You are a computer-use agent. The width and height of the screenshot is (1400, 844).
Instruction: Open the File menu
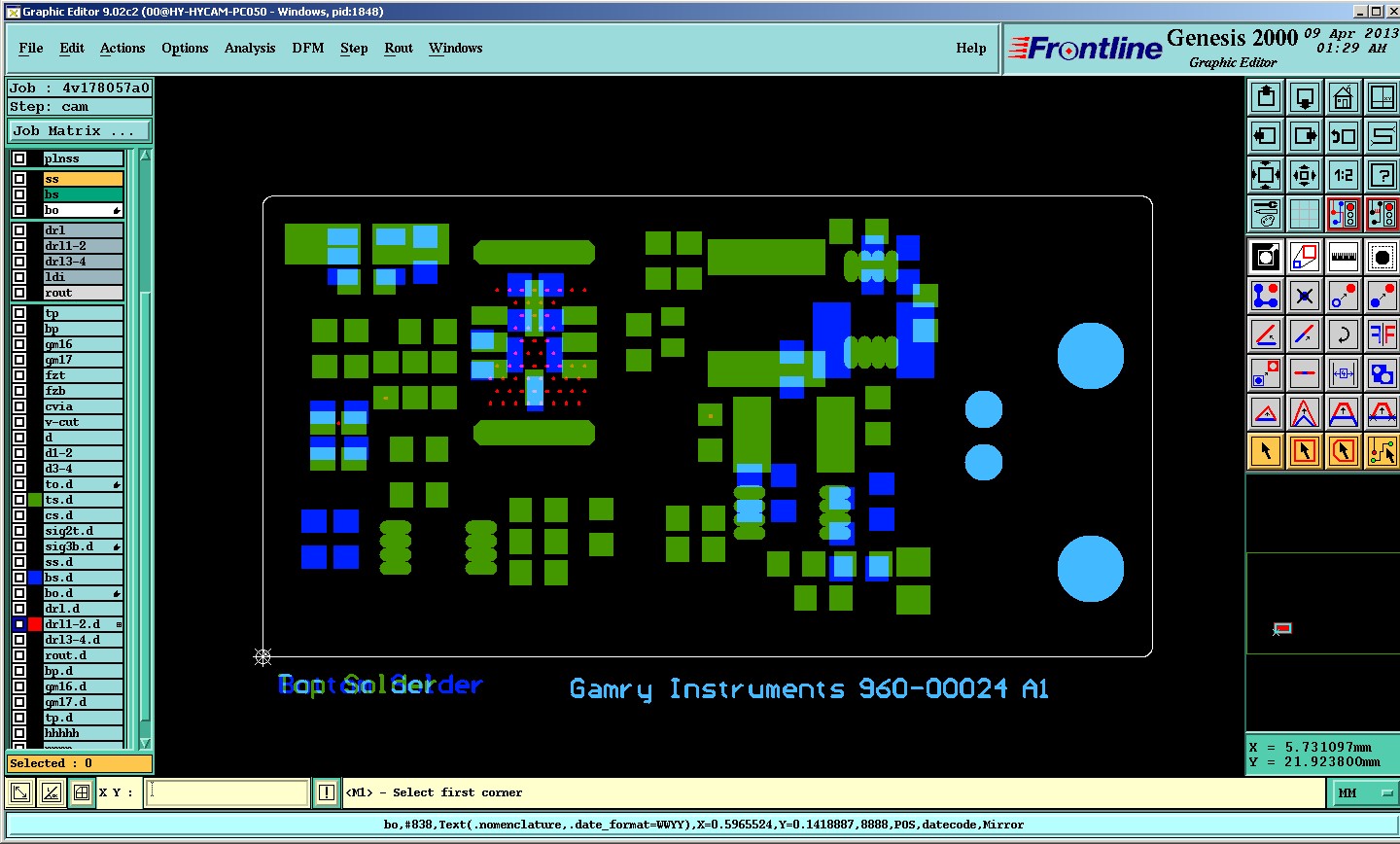click(31, 48)
